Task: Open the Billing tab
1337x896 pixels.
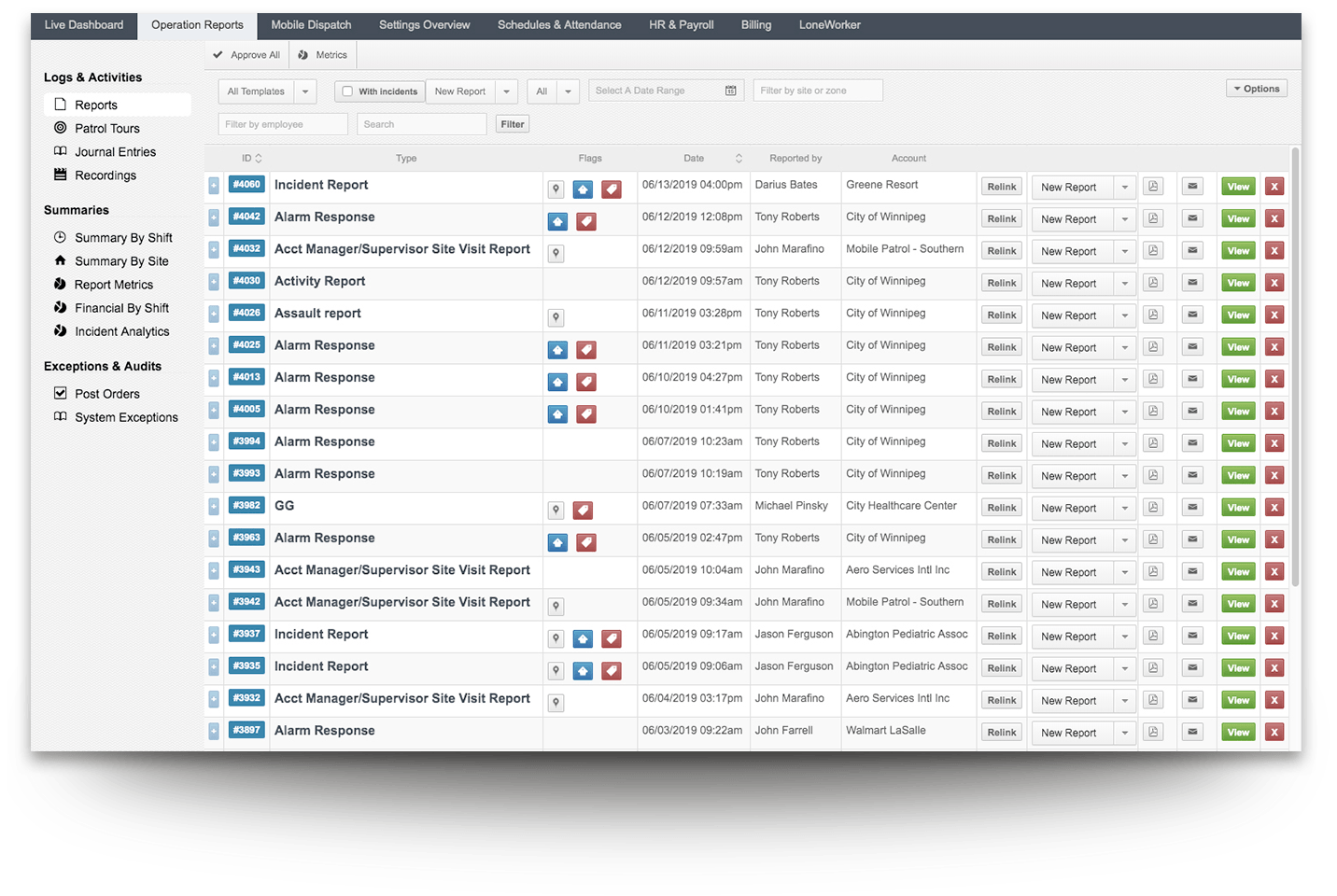Action: coord(756,25)
